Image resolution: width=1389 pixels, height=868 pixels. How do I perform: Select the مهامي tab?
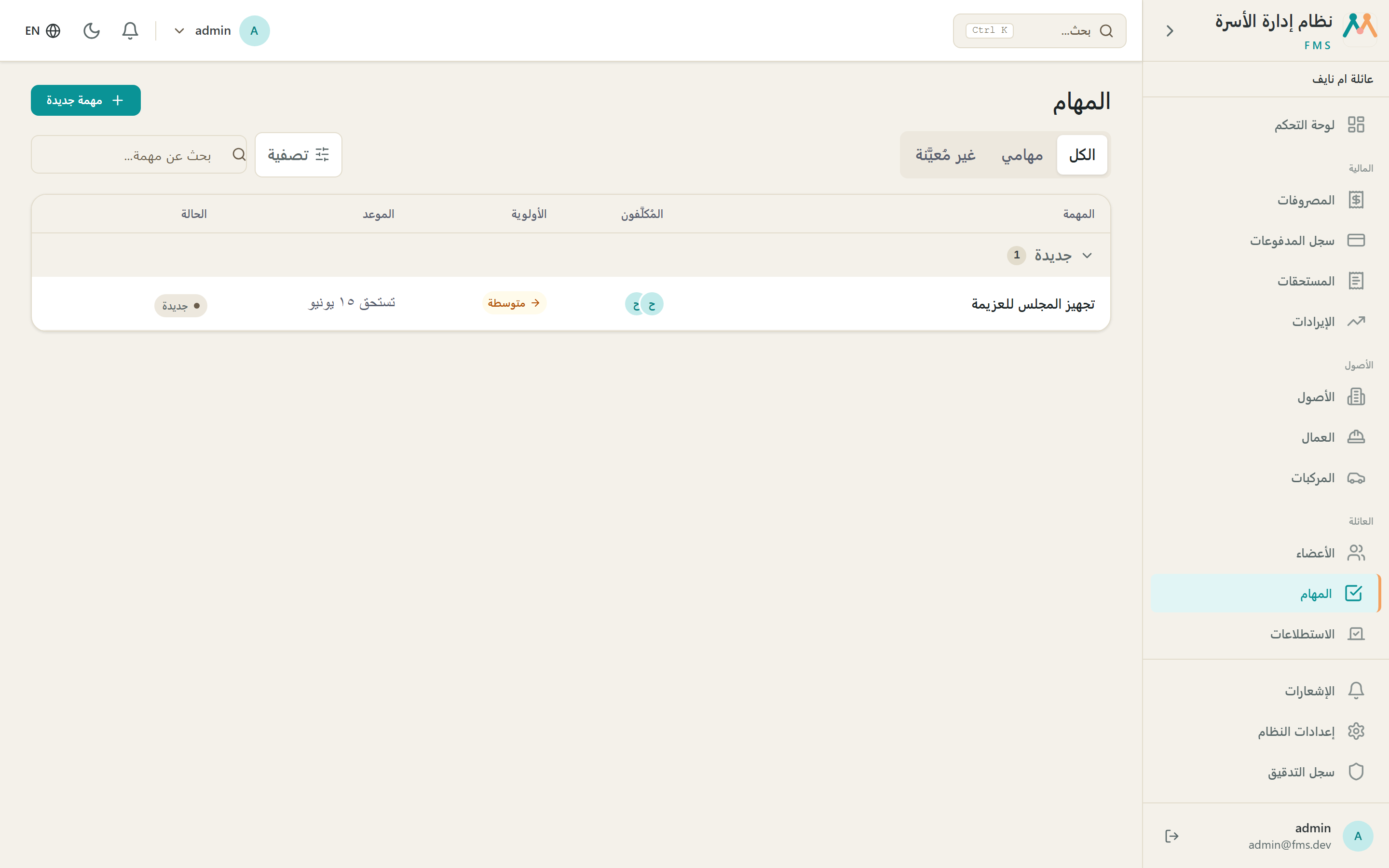click(1021, 154)
